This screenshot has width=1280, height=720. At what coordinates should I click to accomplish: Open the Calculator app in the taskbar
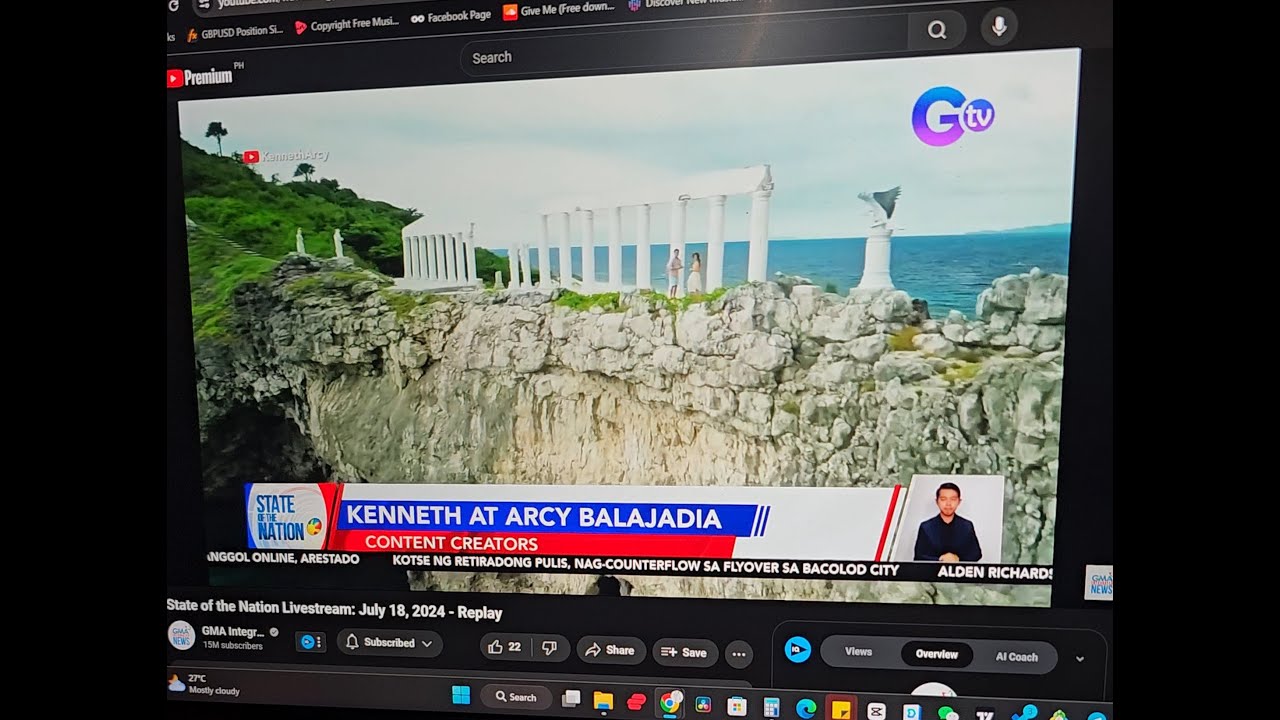click(x=771, y=707)
